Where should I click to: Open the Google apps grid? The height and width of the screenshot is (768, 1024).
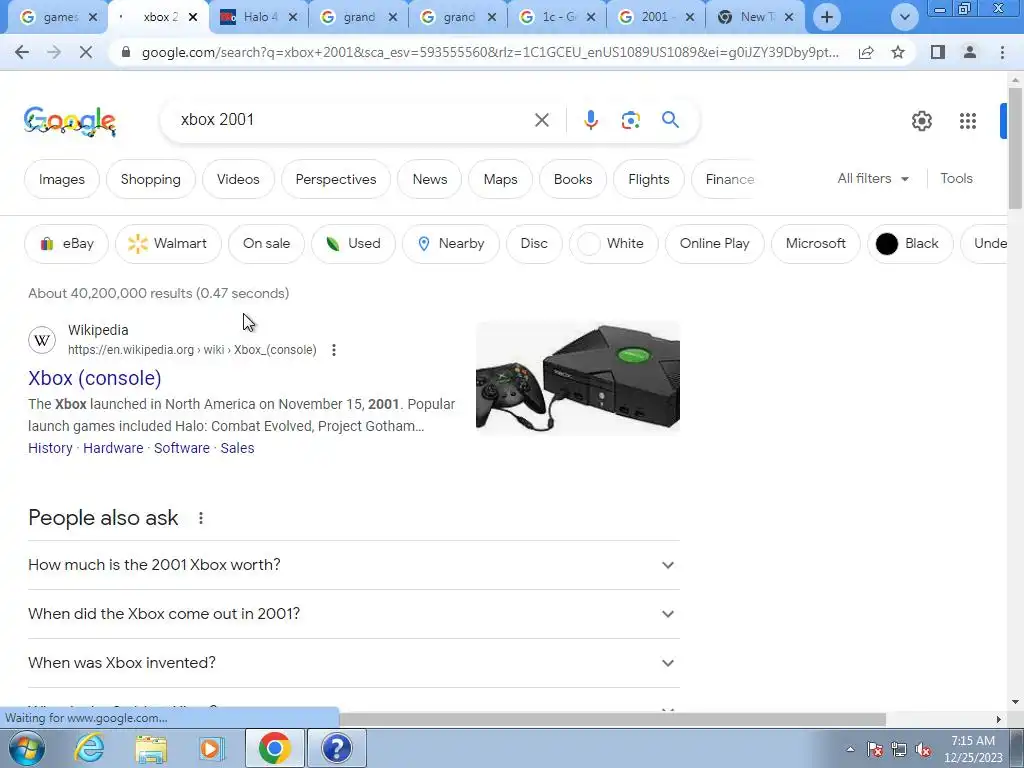[x=968, y=121]
